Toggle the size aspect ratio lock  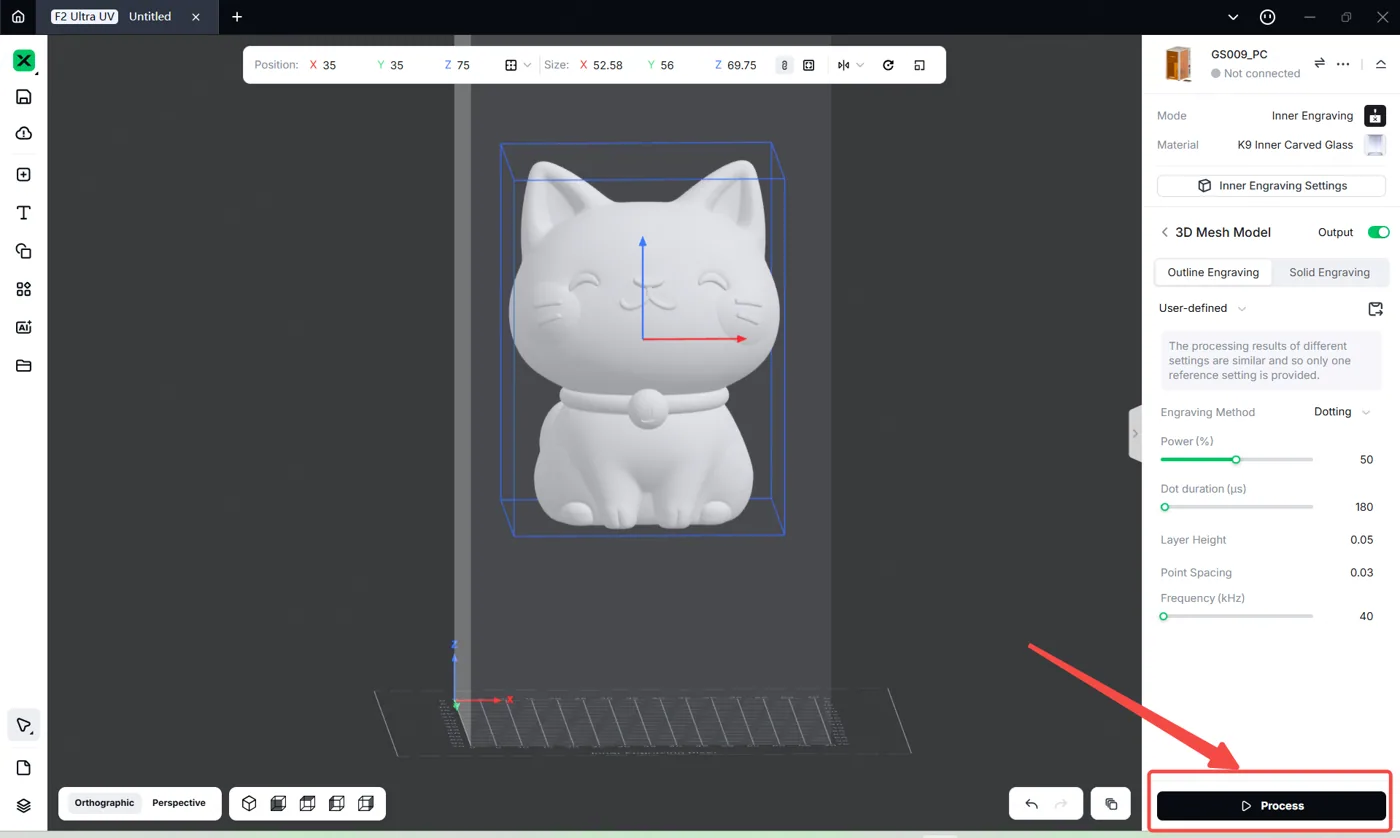pyautogui.click(x=785, y=65)
